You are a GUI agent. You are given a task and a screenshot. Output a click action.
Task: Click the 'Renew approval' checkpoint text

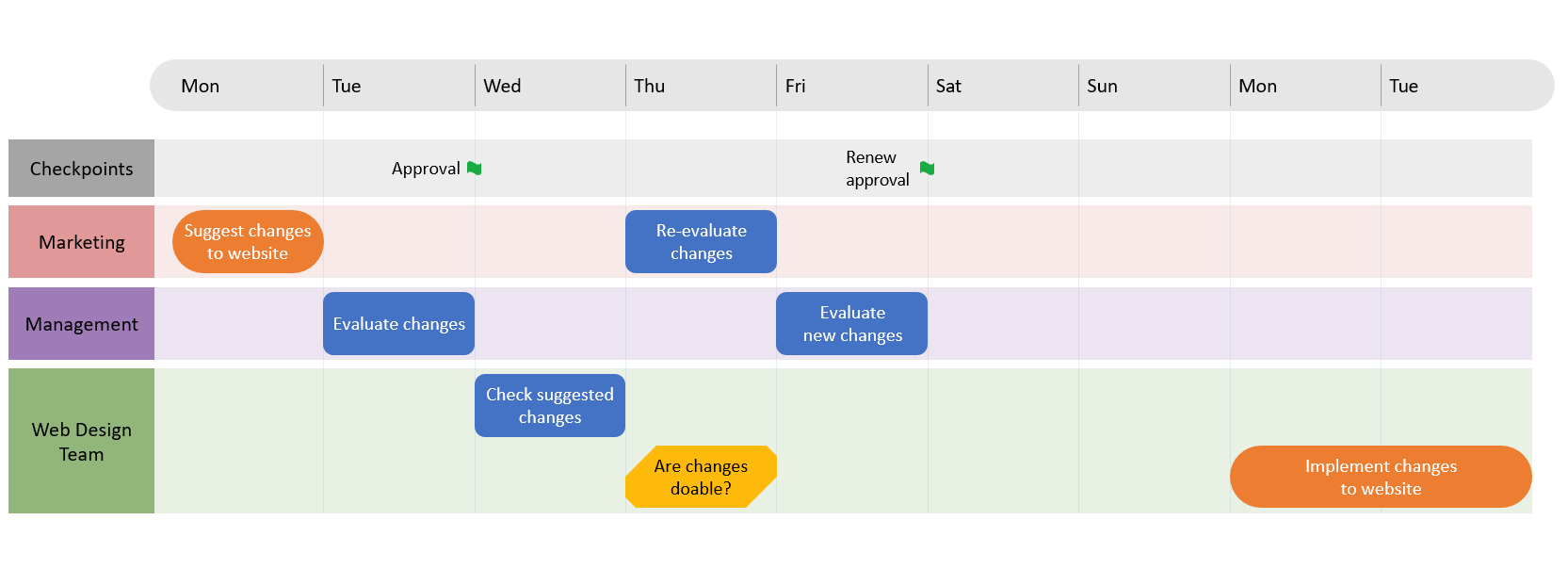877,169
